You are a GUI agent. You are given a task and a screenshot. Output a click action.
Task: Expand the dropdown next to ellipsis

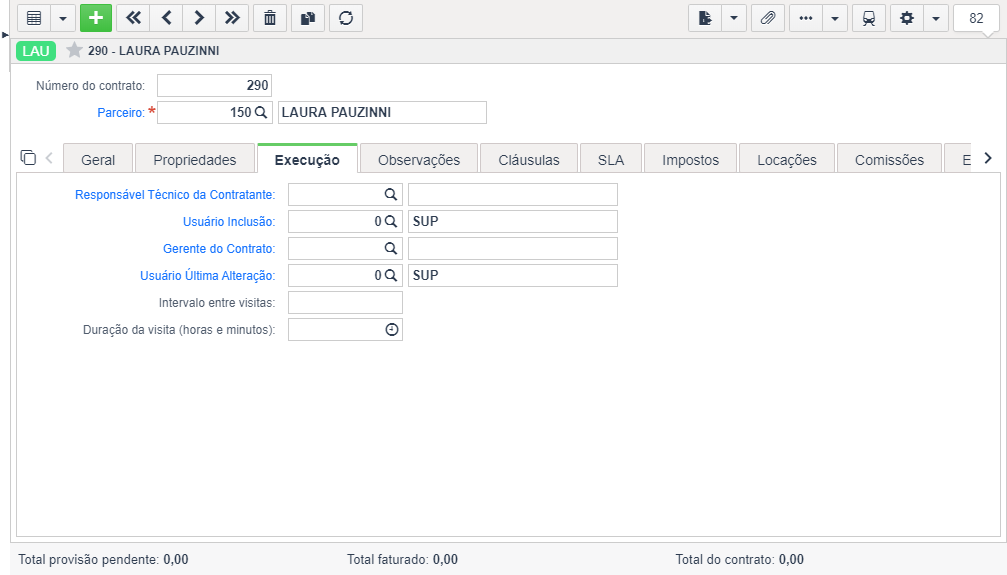coord(835,18)
